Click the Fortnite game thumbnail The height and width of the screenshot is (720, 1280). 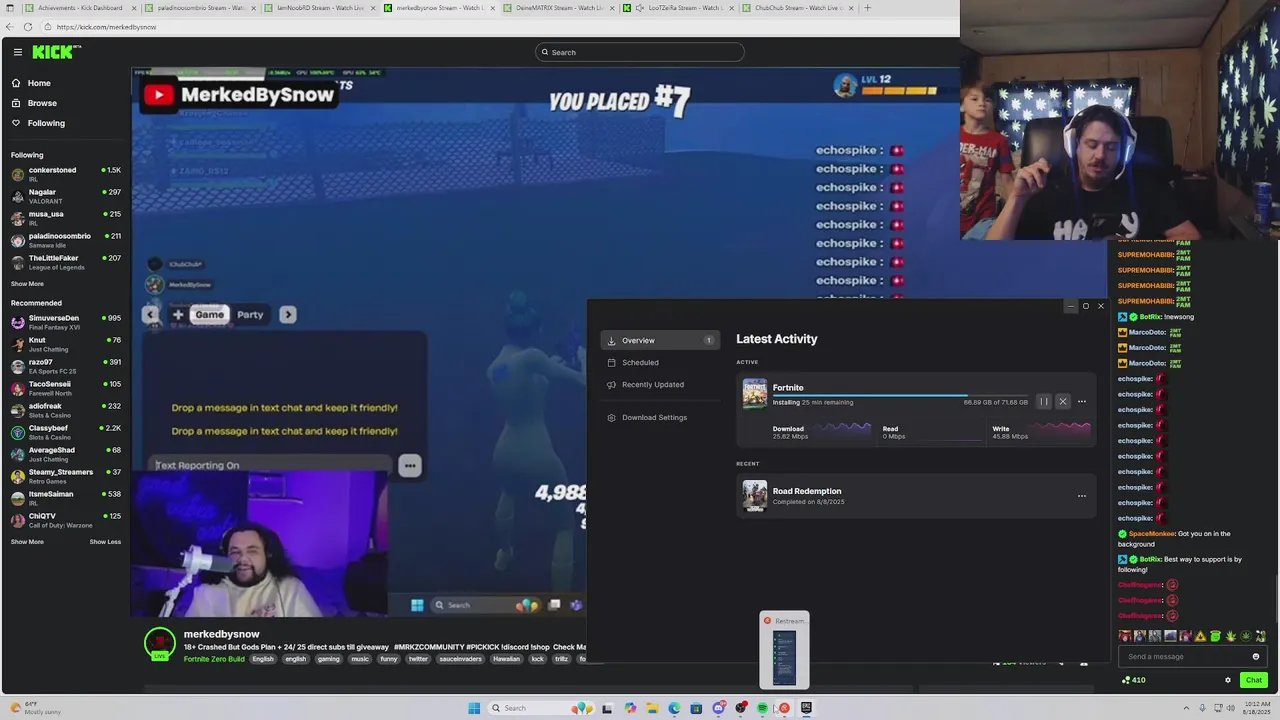pos(755,394)
